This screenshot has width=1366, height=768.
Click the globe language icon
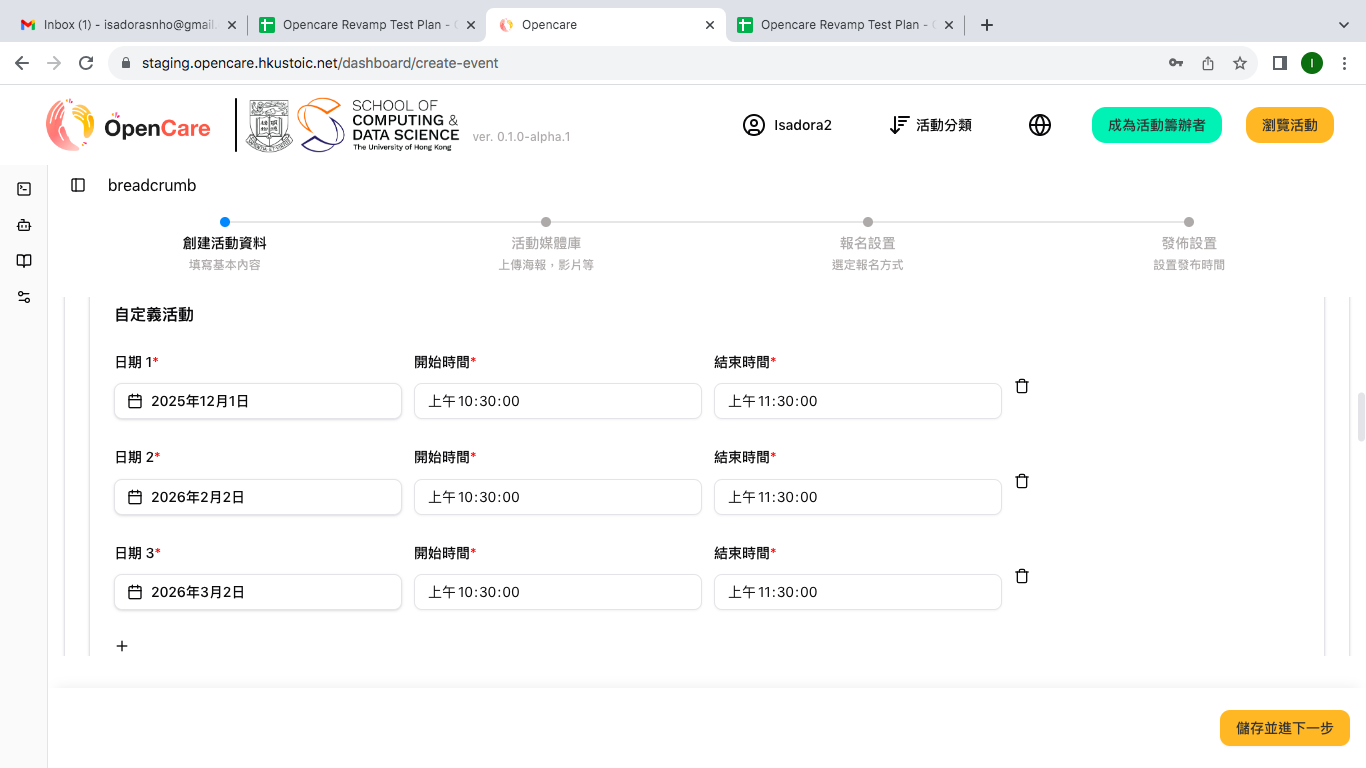pyautogui.click(x=1040, y=125)
